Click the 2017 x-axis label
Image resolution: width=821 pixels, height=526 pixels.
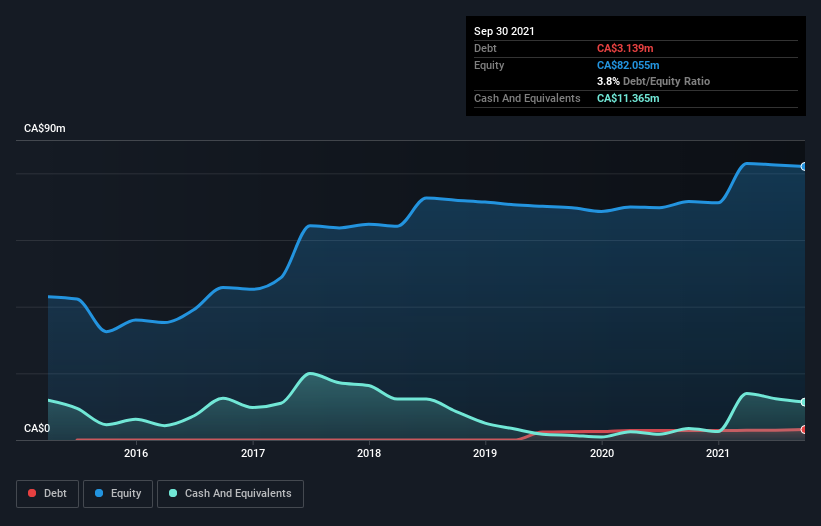click(x=253, y=453)
